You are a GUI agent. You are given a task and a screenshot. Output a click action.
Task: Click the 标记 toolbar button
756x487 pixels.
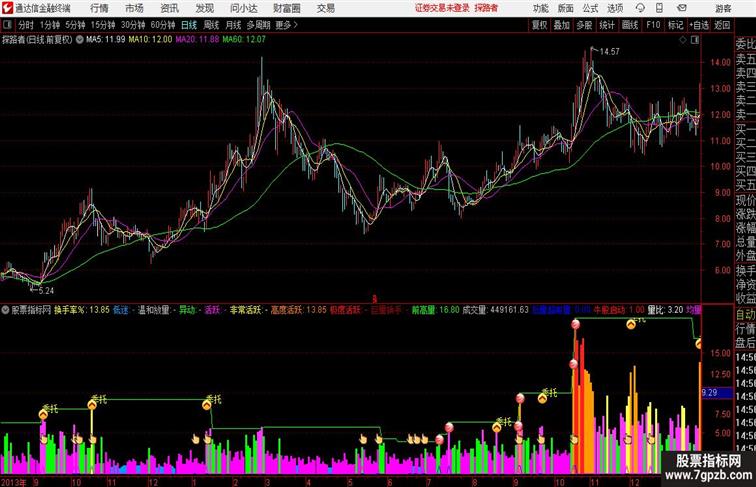tap(676, 25)
